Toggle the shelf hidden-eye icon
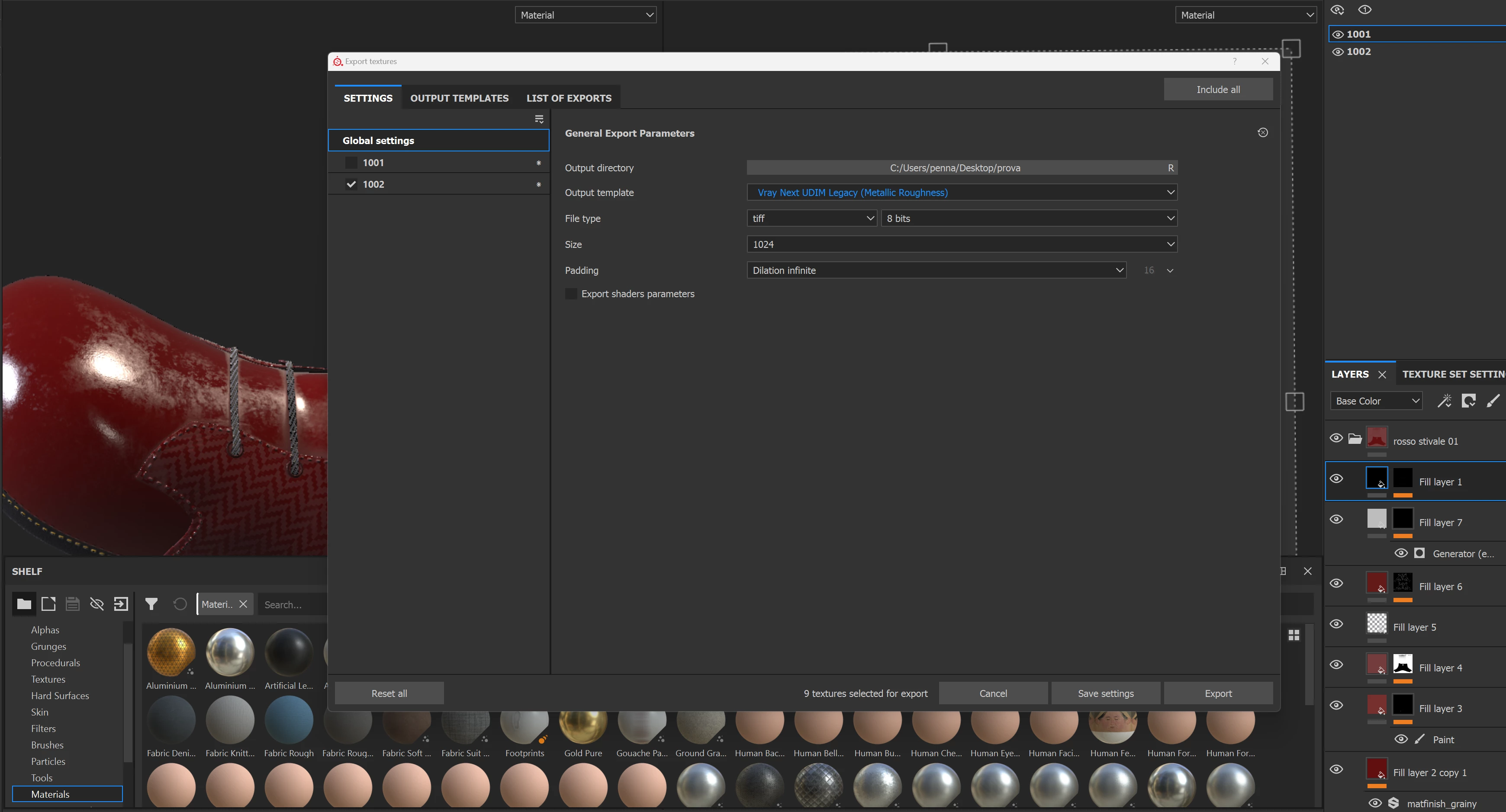1506x812 pixels. [x=97, y=604]
